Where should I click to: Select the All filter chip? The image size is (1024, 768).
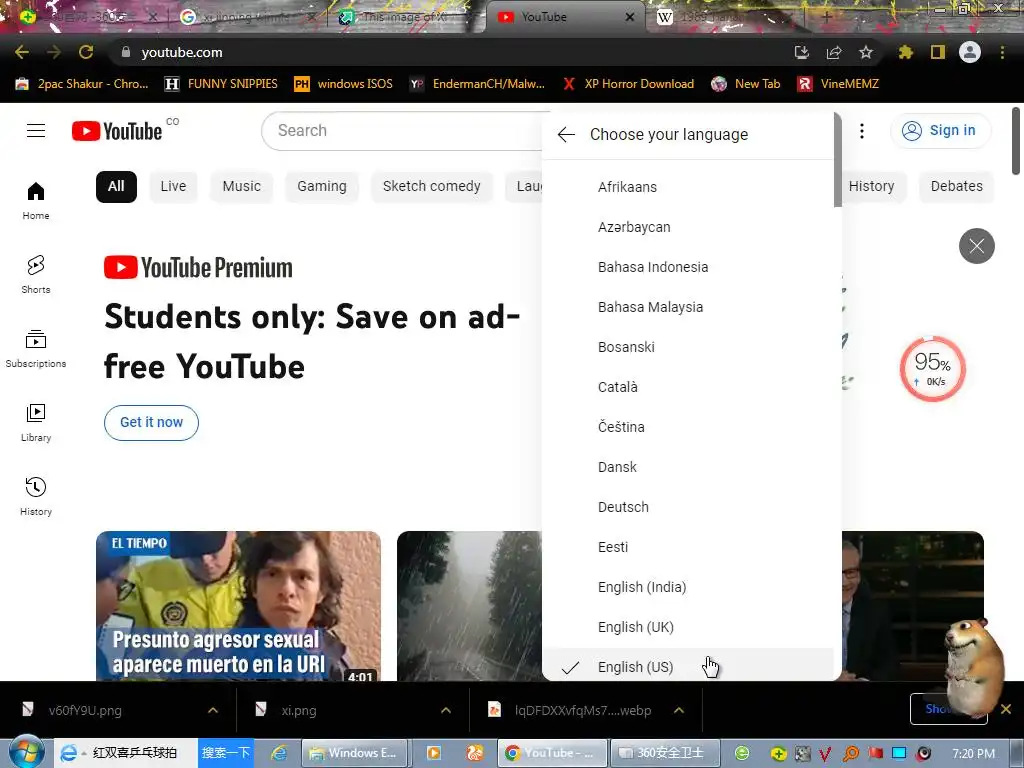[x=116, y=187]
